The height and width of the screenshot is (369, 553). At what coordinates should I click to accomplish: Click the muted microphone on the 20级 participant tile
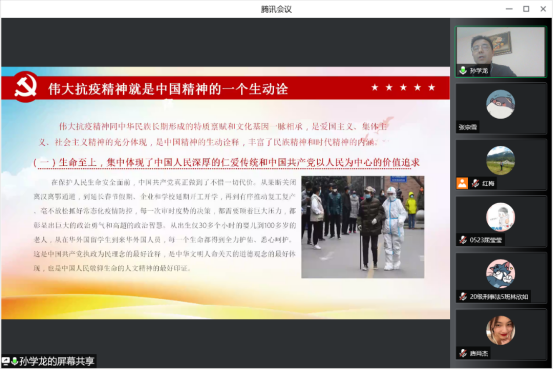point(463,297)
